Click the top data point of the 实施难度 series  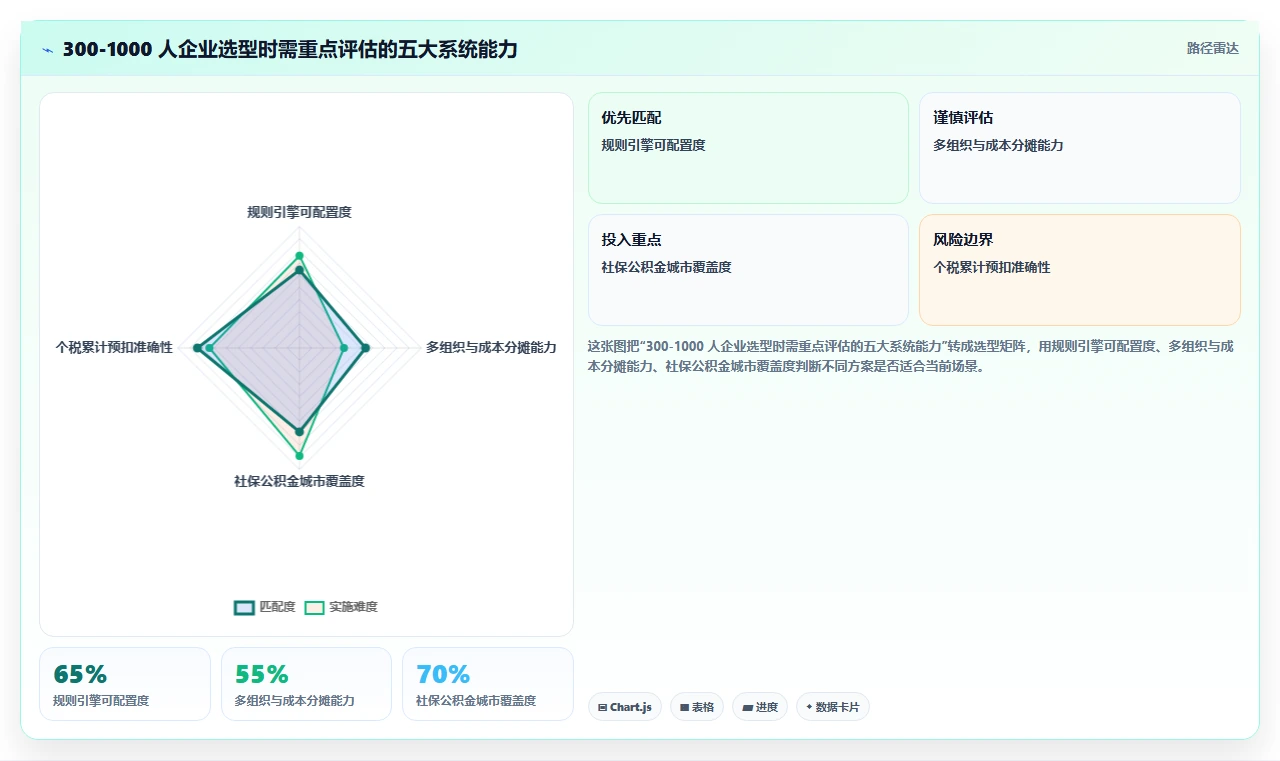(299, 256)
